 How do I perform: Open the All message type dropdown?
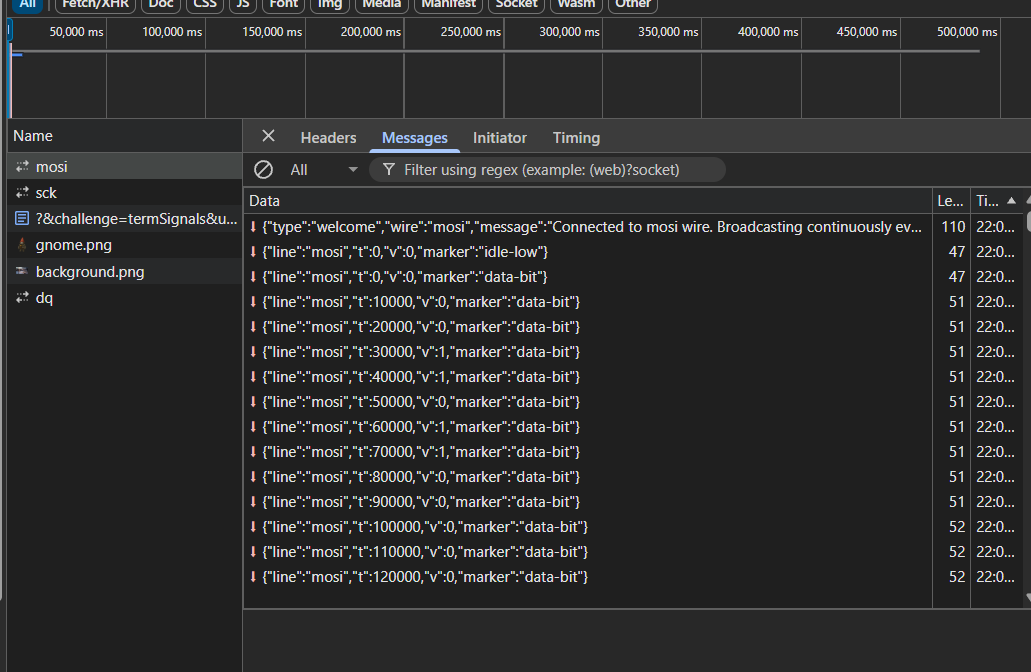(324, 170)
